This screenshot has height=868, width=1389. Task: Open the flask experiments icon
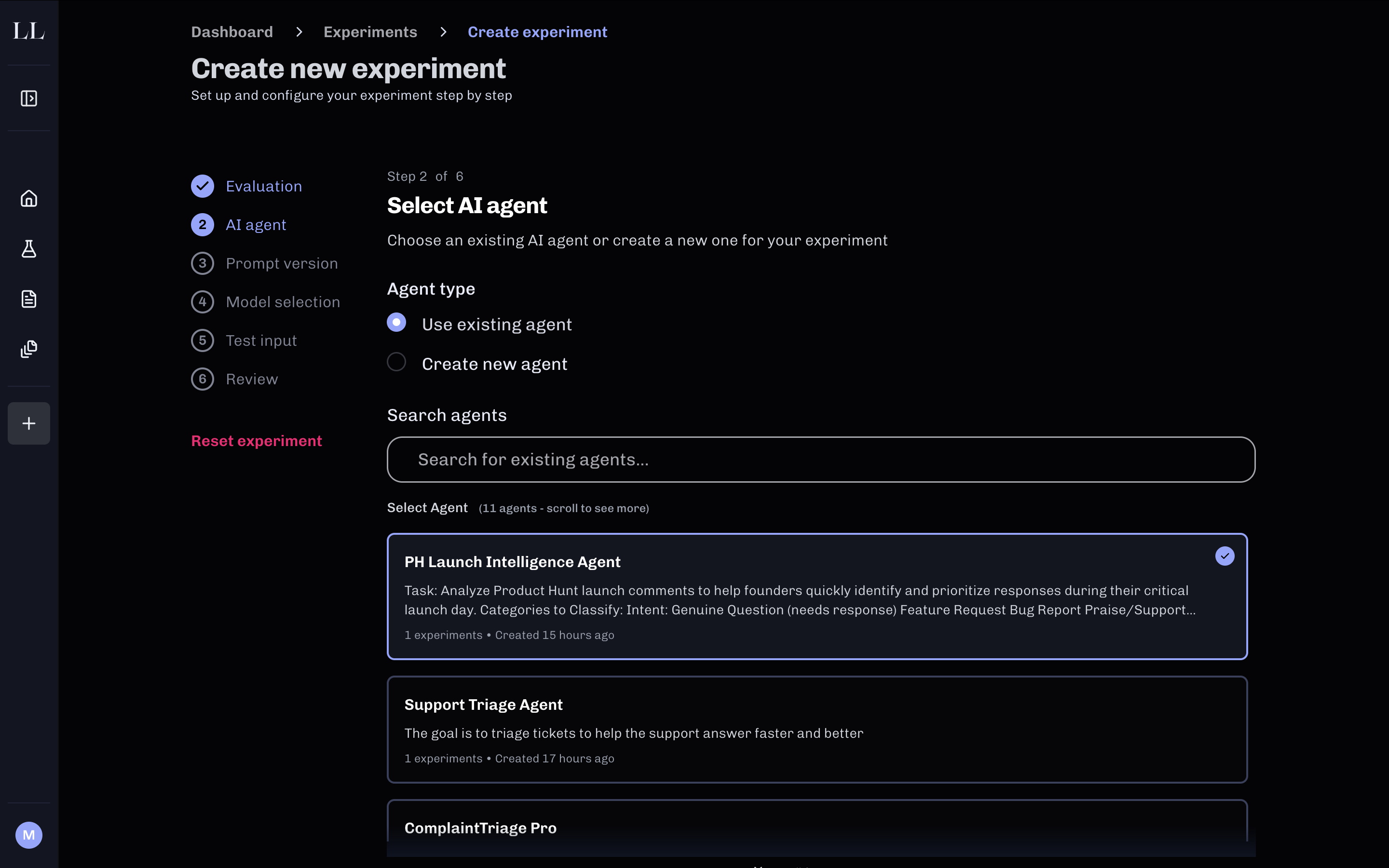29,248
